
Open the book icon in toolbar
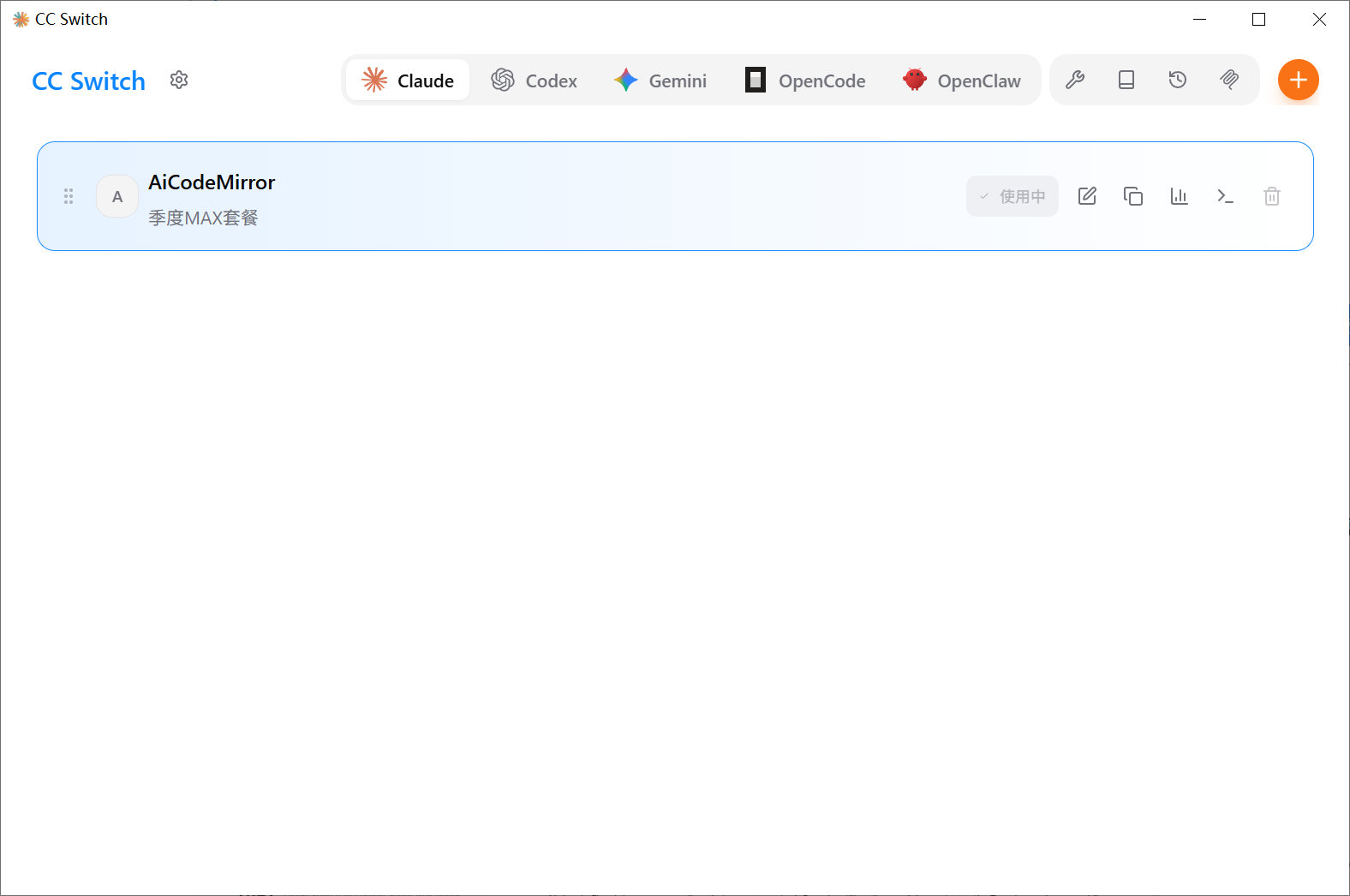[x=1126, y=80]
